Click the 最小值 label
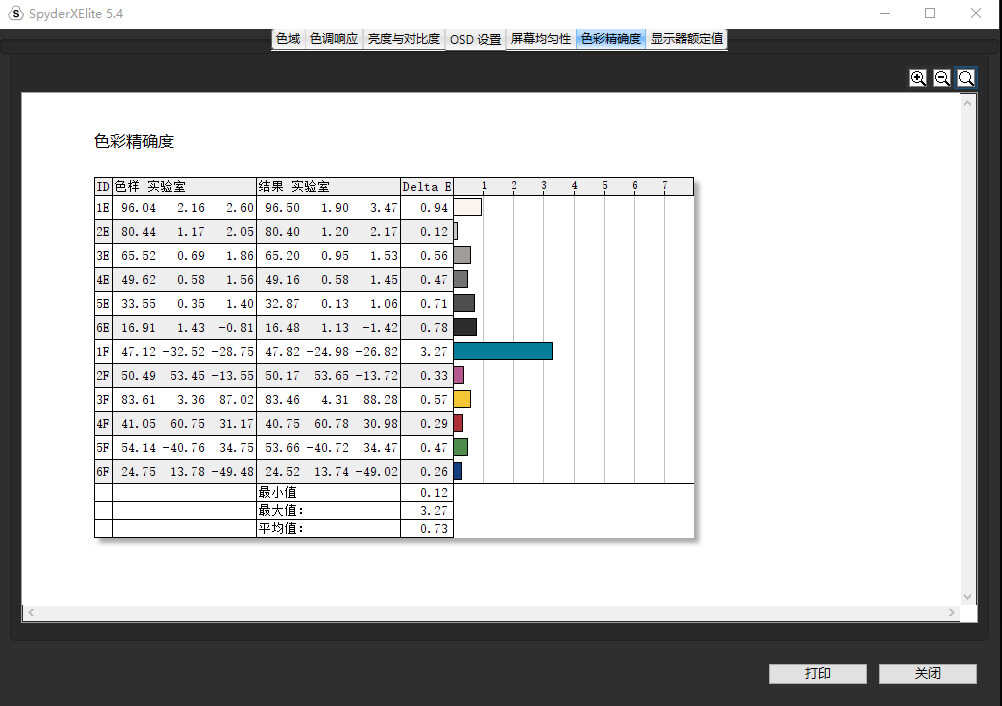The height and width of the screenshot is (706, 1002). (x=277, y=492)
